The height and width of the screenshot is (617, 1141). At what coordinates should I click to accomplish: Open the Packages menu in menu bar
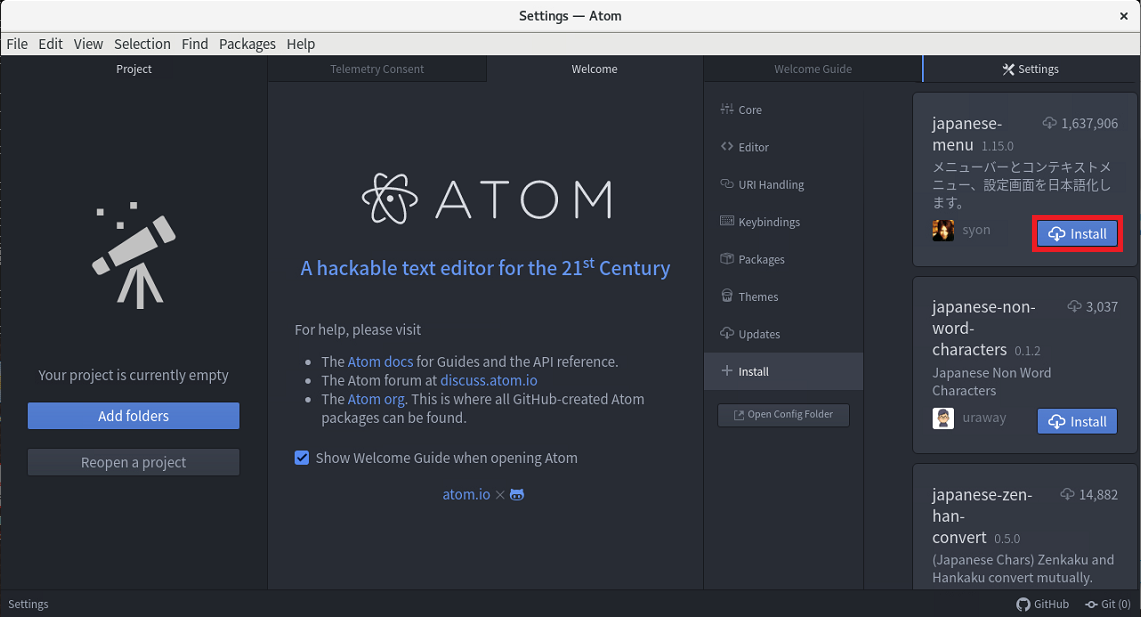(247, 44)
